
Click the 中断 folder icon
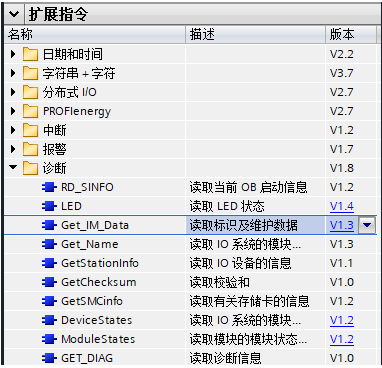tap(31, 130)
